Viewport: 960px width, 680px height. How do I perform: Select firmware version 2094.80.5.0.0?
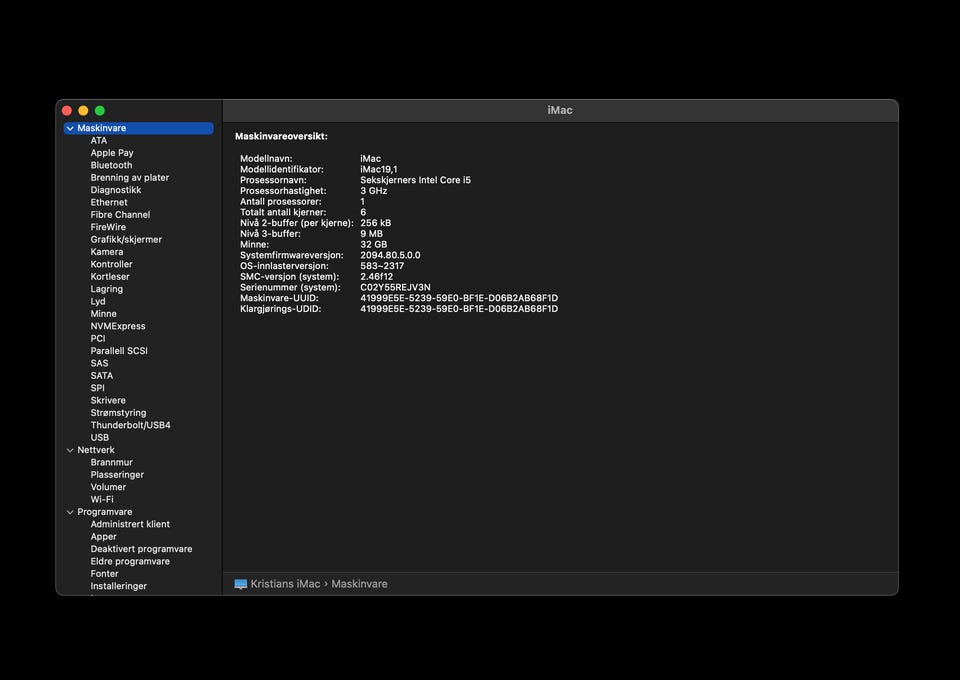pyautogui.click(x=390, y=255)
